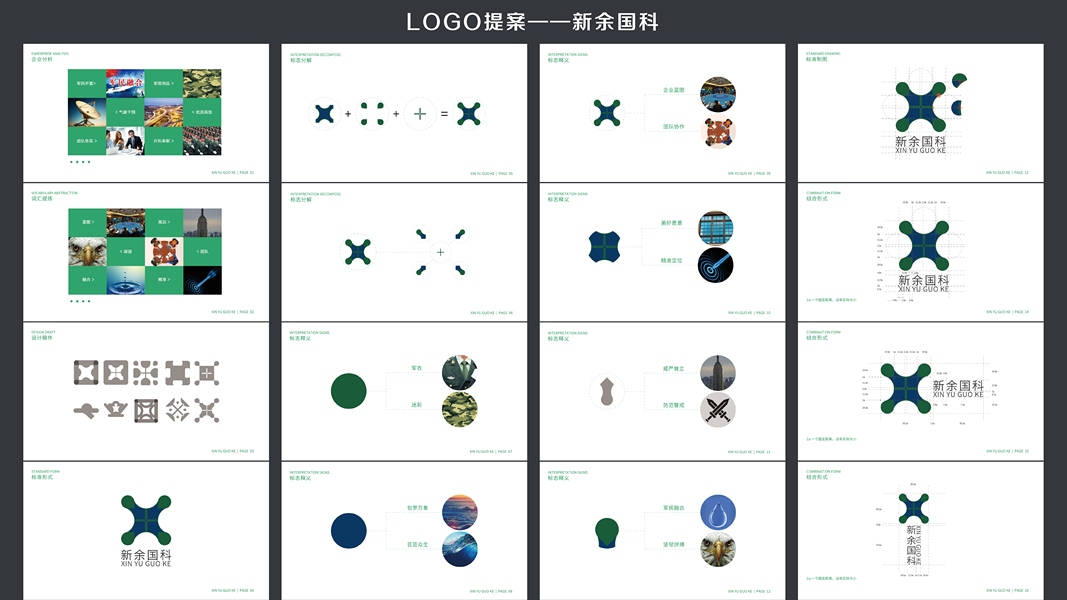This screenshot has width=1067, height=600.
Task: Click the green head-shaped icon in dashed circle
Action: click(606, 532)
